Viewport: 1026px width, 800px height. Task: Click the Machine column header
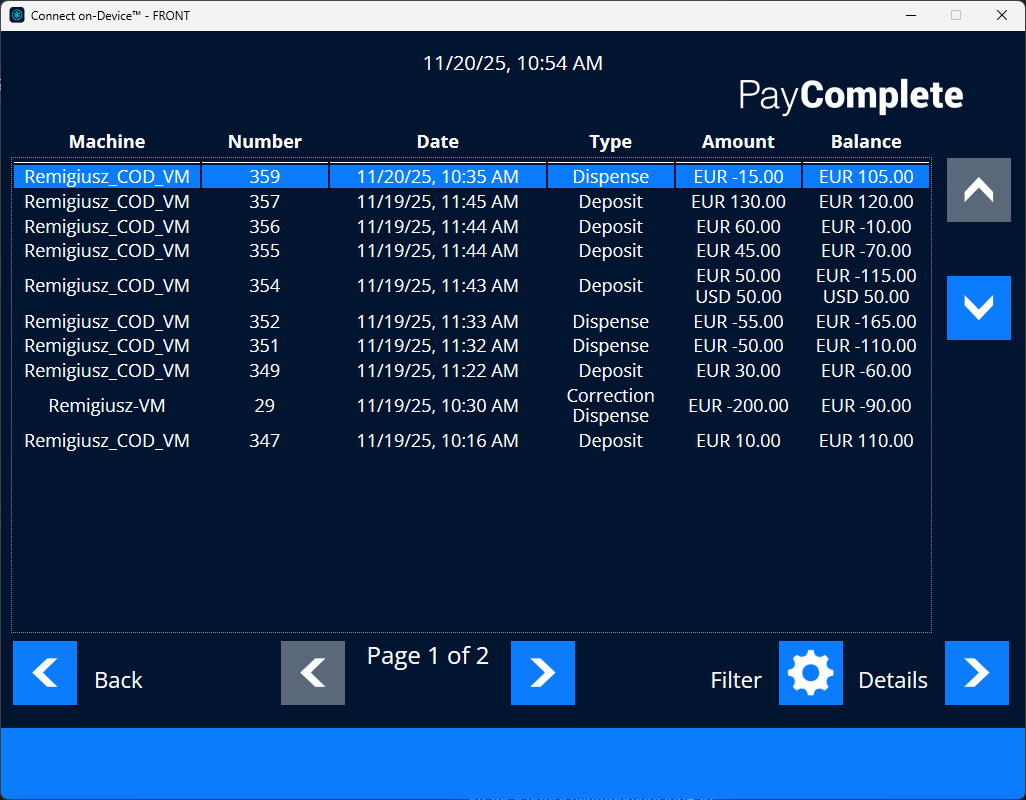click(106, 141)
